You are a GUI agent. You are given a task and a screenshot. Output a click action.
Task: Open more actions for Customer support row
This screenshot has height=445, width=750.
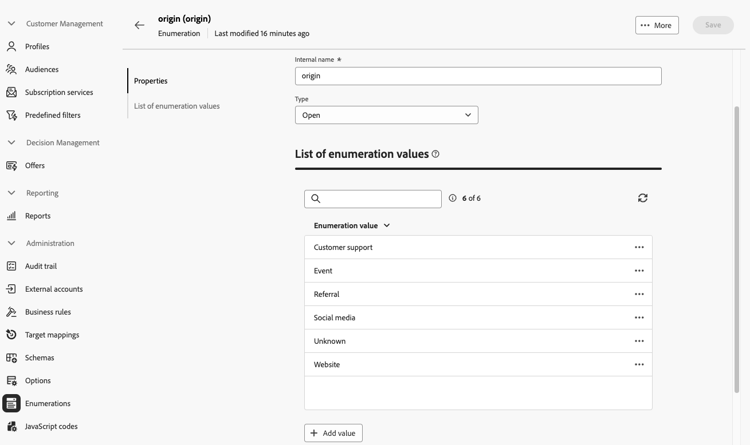pyautogui.click(x=639, y=247)
